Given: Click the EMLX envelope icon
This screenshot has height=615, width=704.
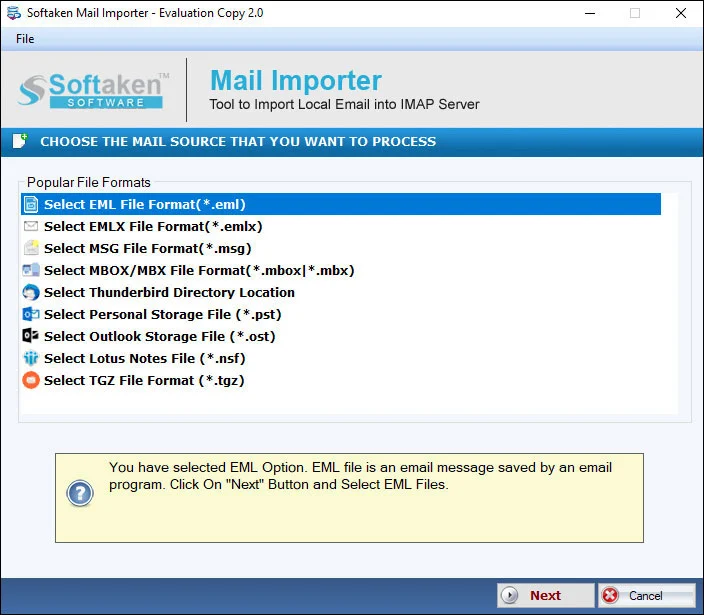Looking at the screenshot, I should 31,226.
